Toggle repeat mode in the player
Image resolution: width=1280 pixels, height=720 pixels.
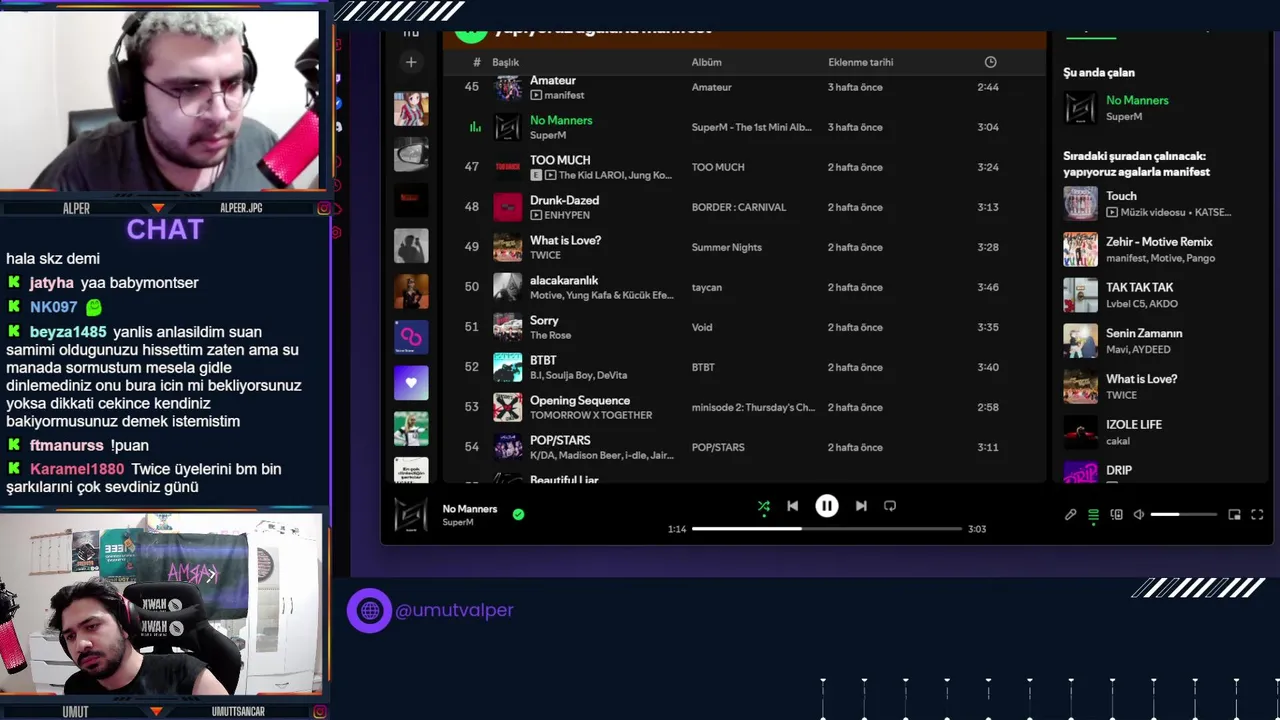click(890, 506)
